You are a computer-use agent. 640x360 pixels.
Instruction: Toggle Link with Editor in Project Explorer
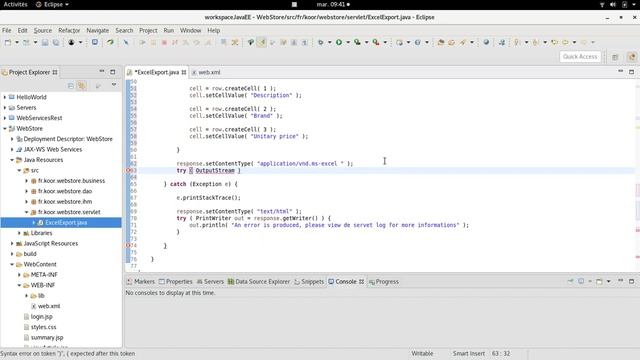[x=82, y=85]
